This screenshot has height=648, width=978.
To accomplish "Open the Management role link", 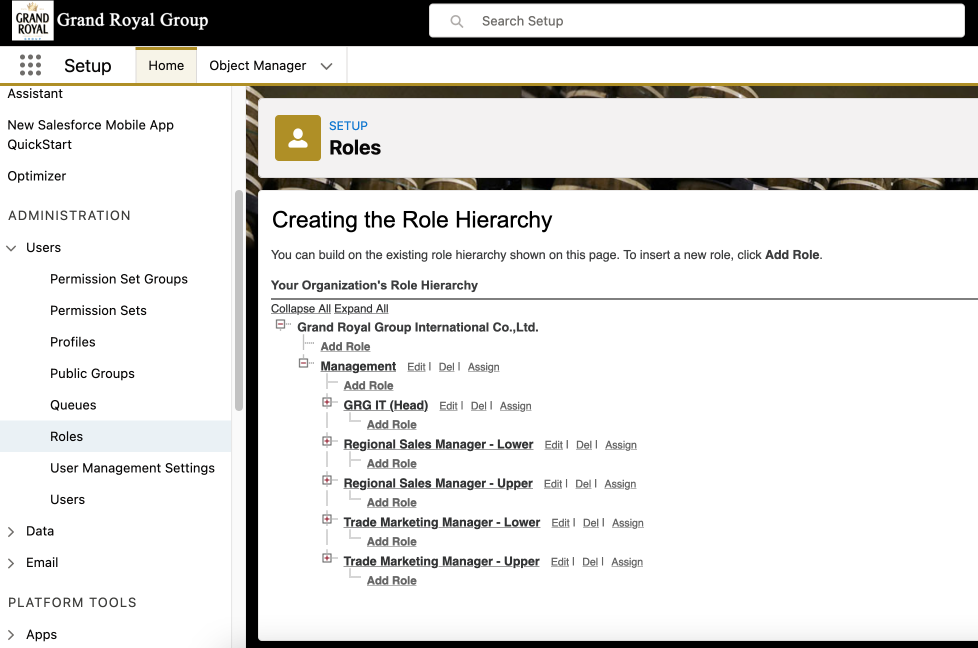I will click(358, 366).
